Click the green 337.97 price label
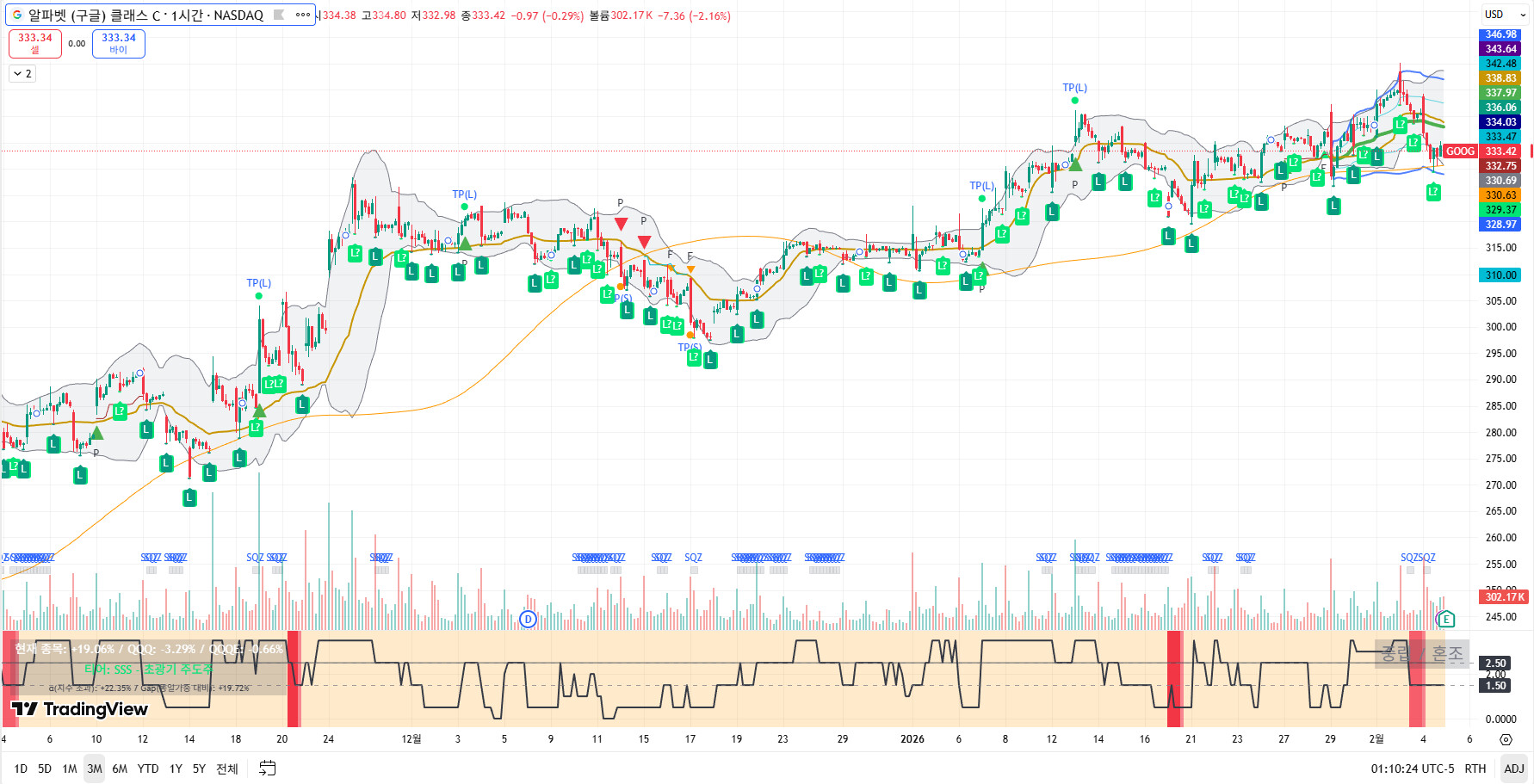The height and width of the screenshot is (784, 1534). (1500, 93)
